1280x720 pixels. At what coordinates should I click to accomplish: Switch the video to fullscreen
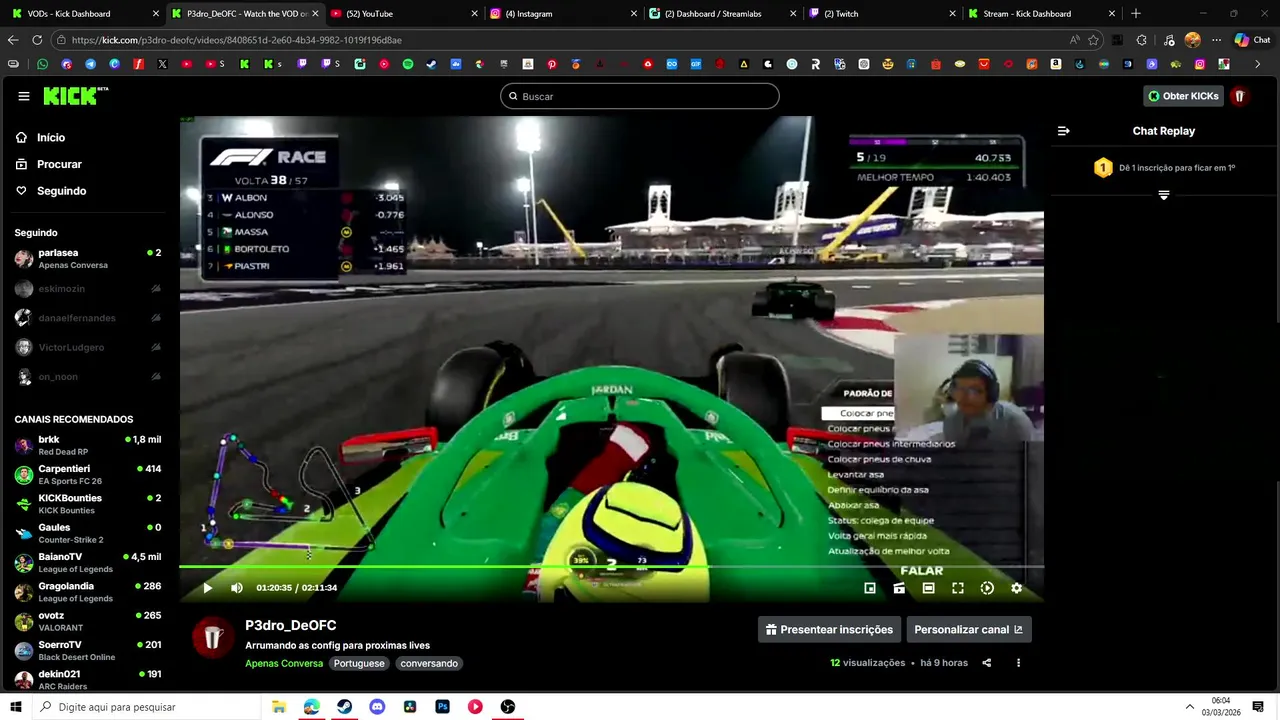tap(958, 588)
